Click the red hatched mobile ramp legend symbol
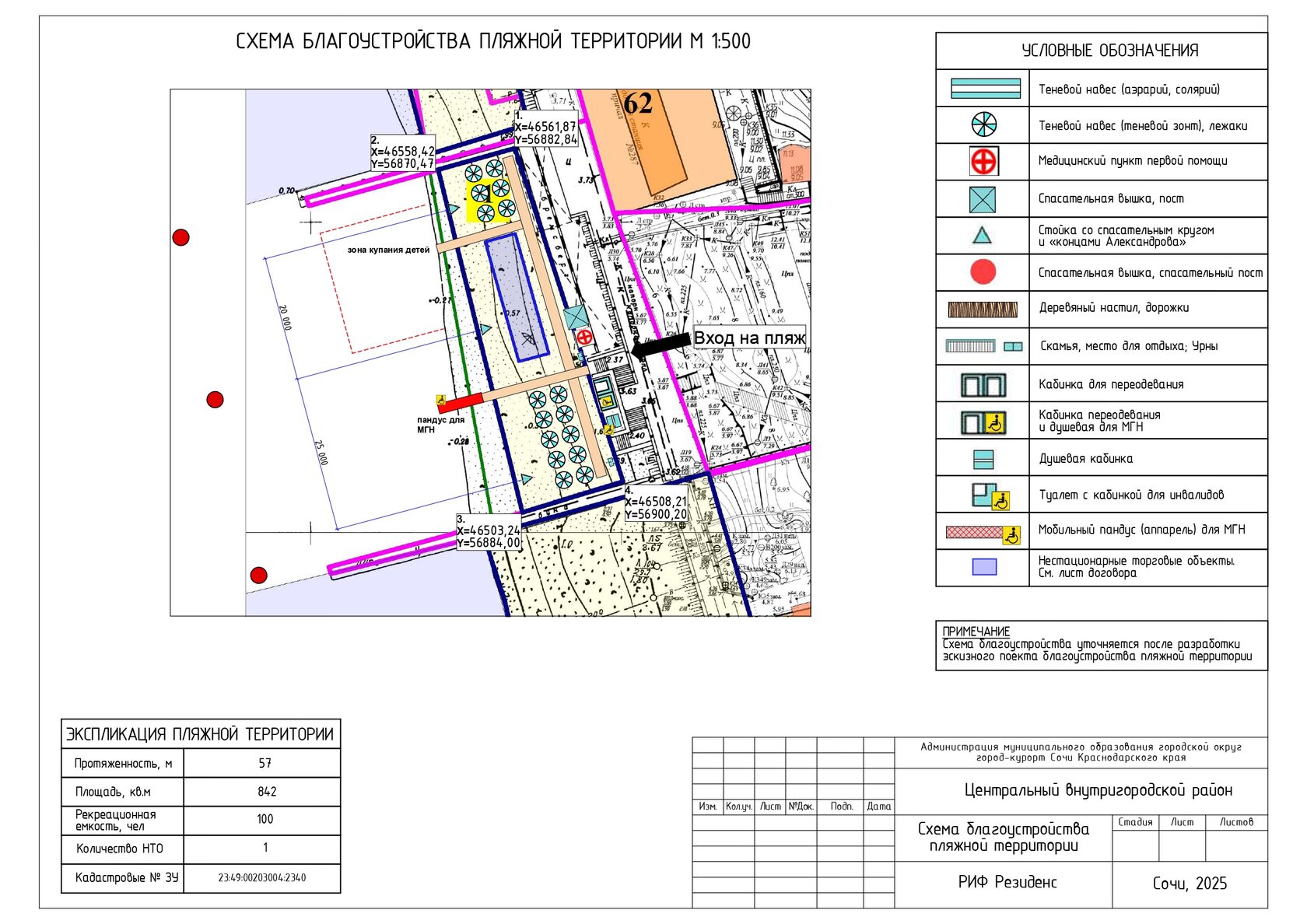The height and width of the screenshot is (924, 1307). [x=983, y=534]
